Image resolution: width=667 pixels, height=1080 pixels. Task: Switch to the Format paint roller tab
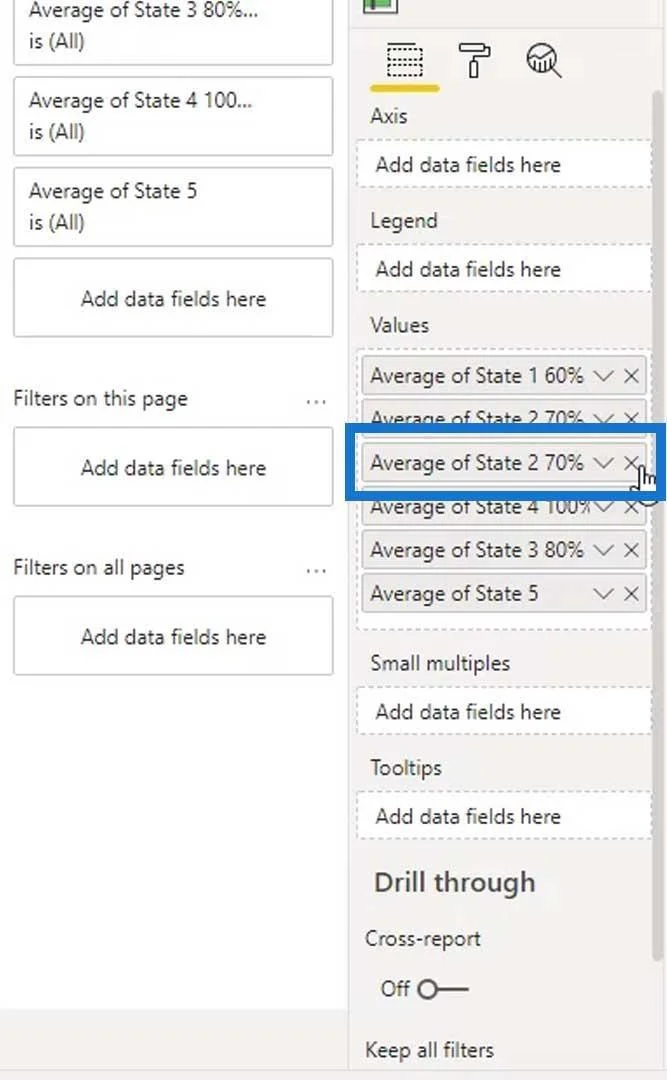(x=474, y=61)
